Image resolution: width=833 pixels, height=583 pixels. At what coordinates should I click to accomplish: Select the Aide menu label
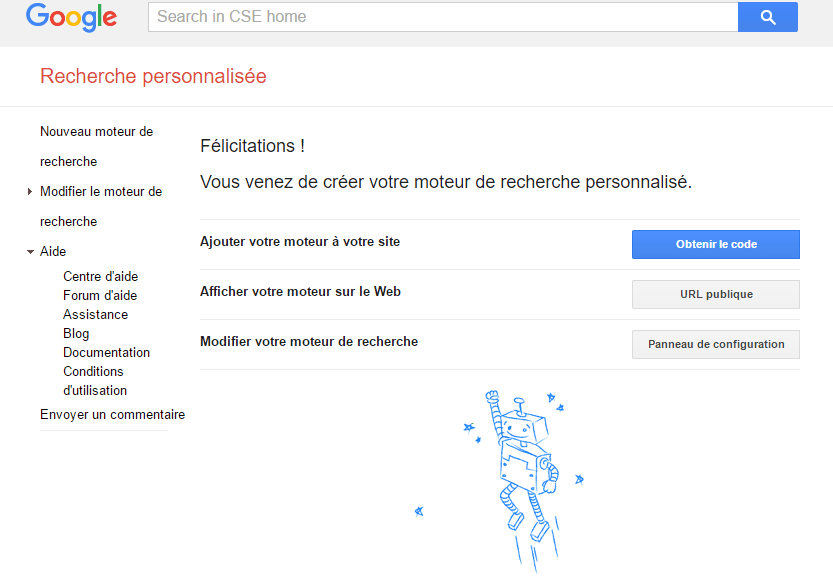pos(53,251)
